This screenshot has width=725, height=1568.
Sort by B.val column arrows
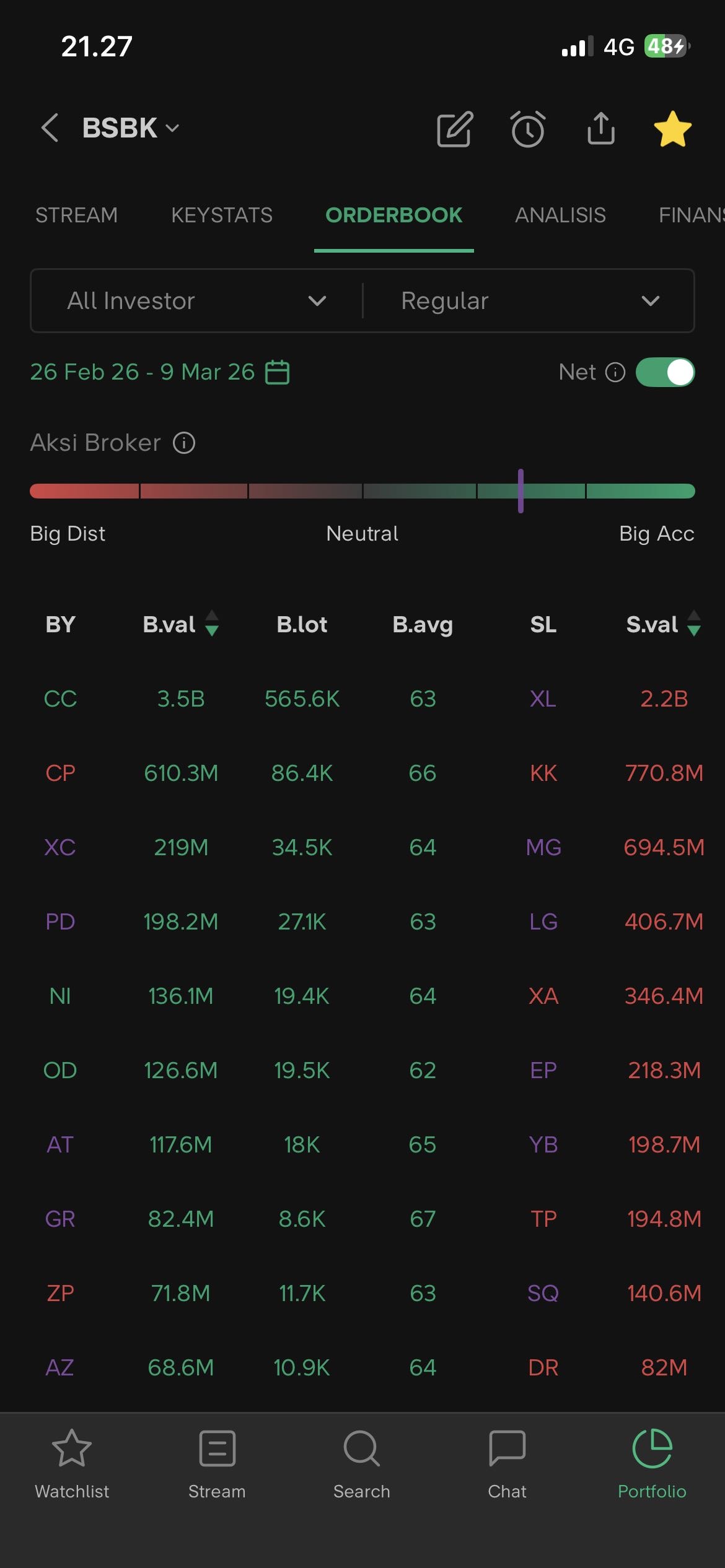212,624
